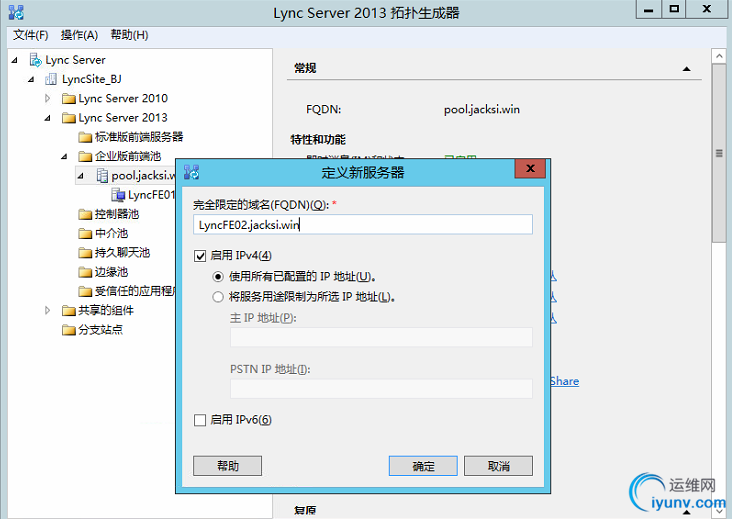732x519 pixels.
Task: Select the 标准版前端服务器 tree item
Action: 139,137
